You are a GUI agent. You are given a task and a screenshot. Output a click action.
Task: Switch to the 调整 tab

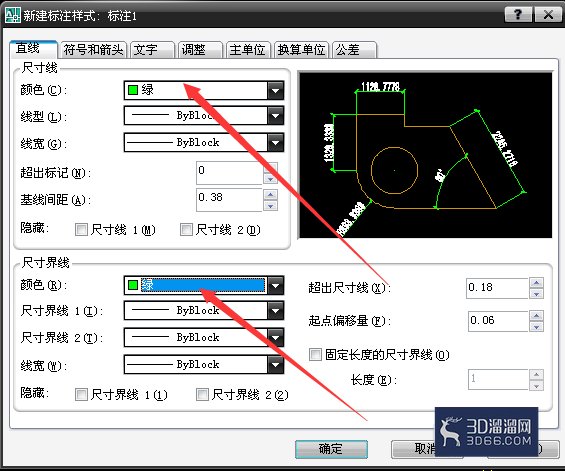pyautogui.click(x=200, y=50)
